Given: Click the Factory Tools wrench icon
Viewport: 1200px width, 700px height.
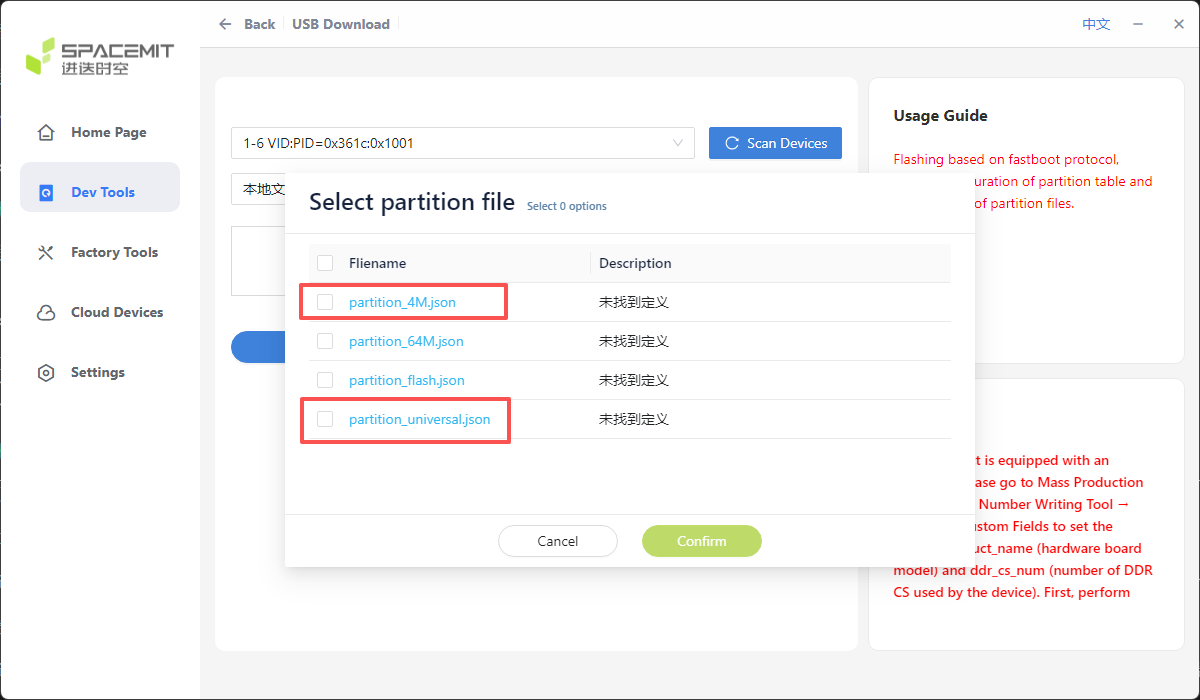Looking at the screenshot, I should [46, 252].
